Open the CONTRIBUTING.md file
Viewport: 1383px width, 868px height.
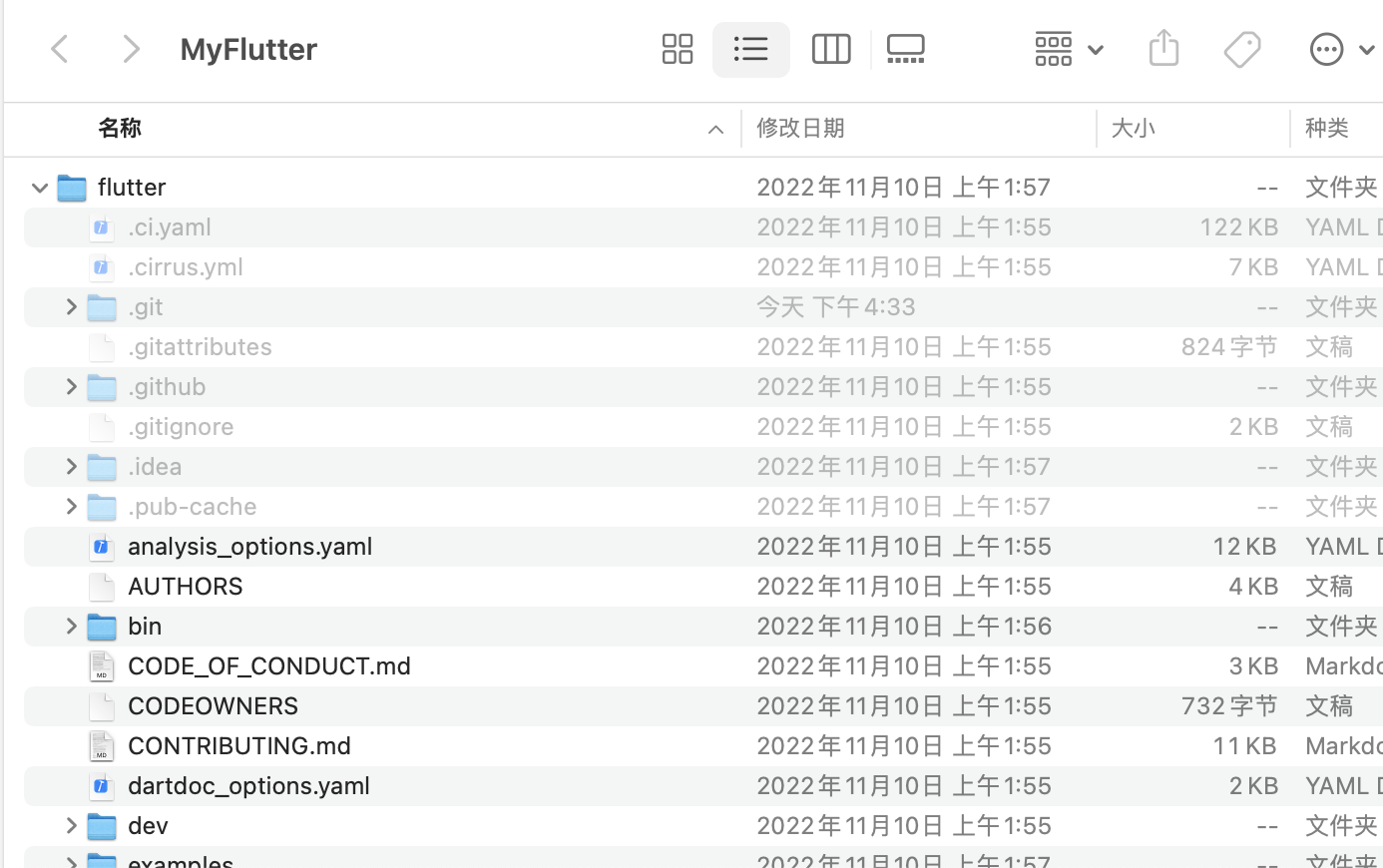click(239, 745)
